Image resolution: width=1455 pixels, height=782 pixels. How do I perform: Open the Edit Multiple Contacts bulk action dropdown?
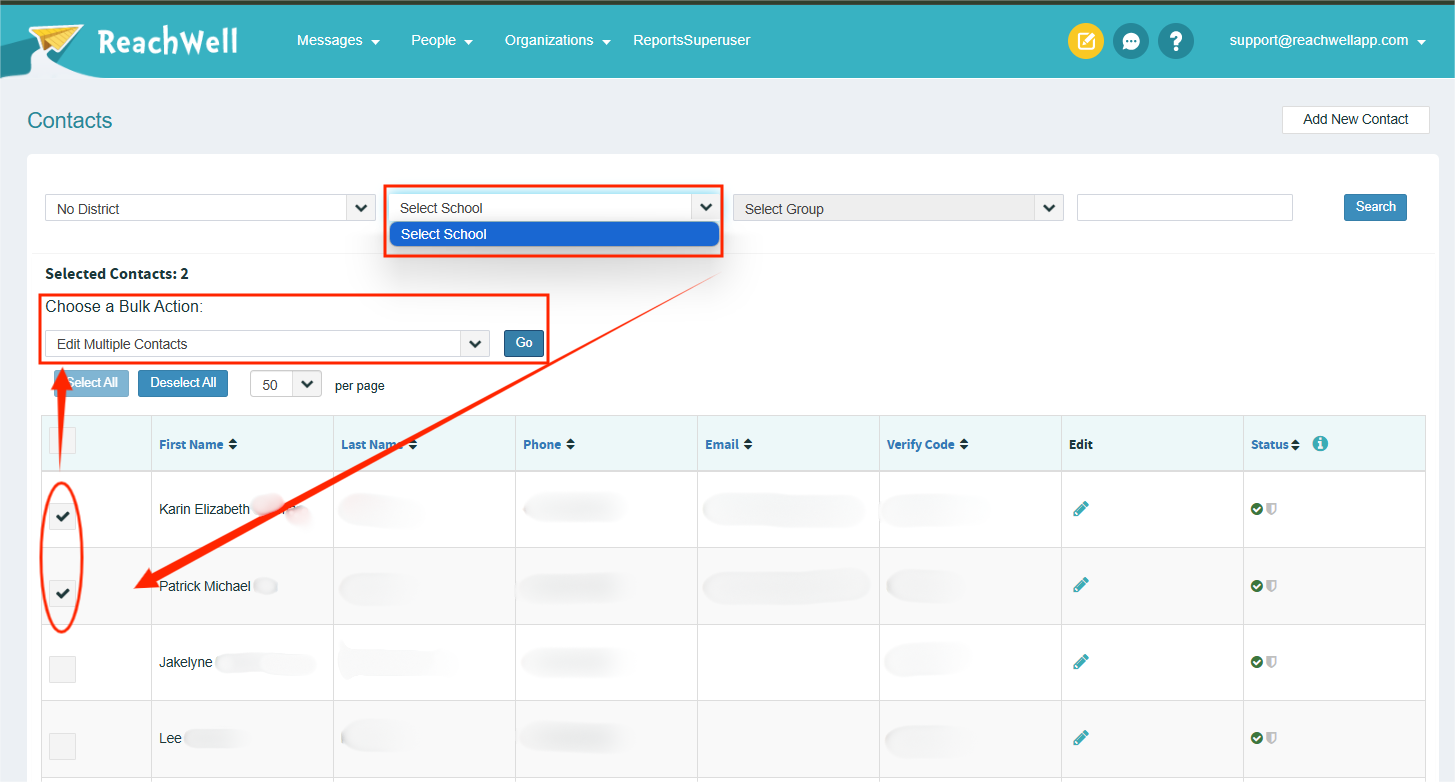[267, 343]
